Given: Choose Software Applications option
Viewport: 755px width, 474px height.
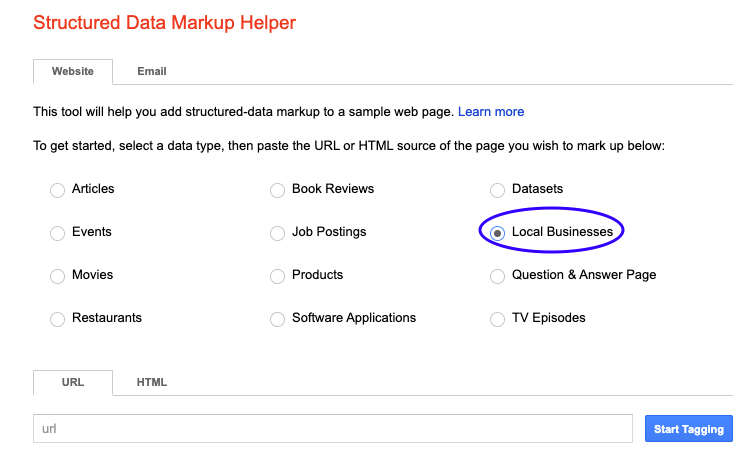Looking at the screenshot, I should pos(278,319).
